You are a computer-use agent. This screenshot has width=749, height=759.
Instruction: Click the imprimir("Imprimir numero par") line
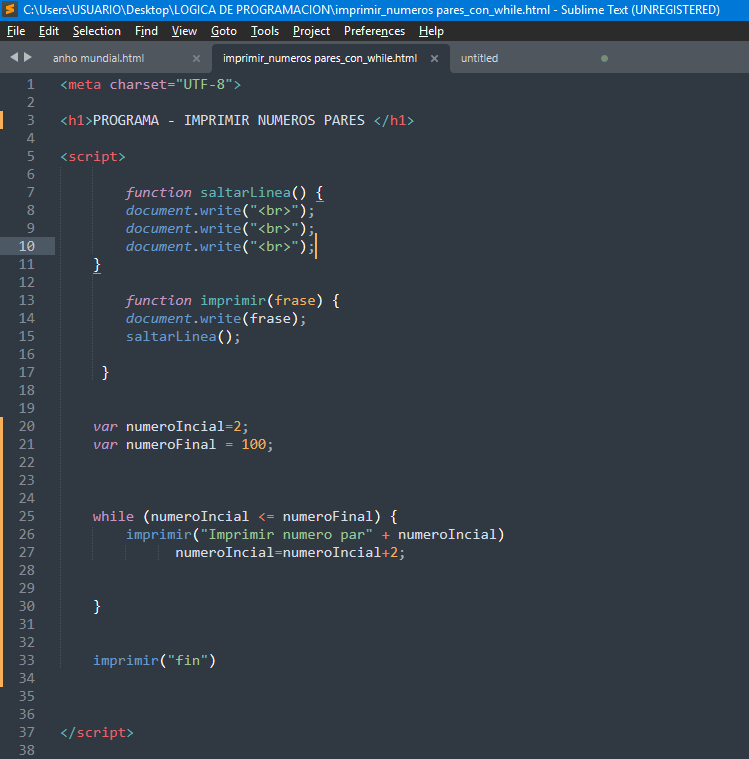coord(315,534)
